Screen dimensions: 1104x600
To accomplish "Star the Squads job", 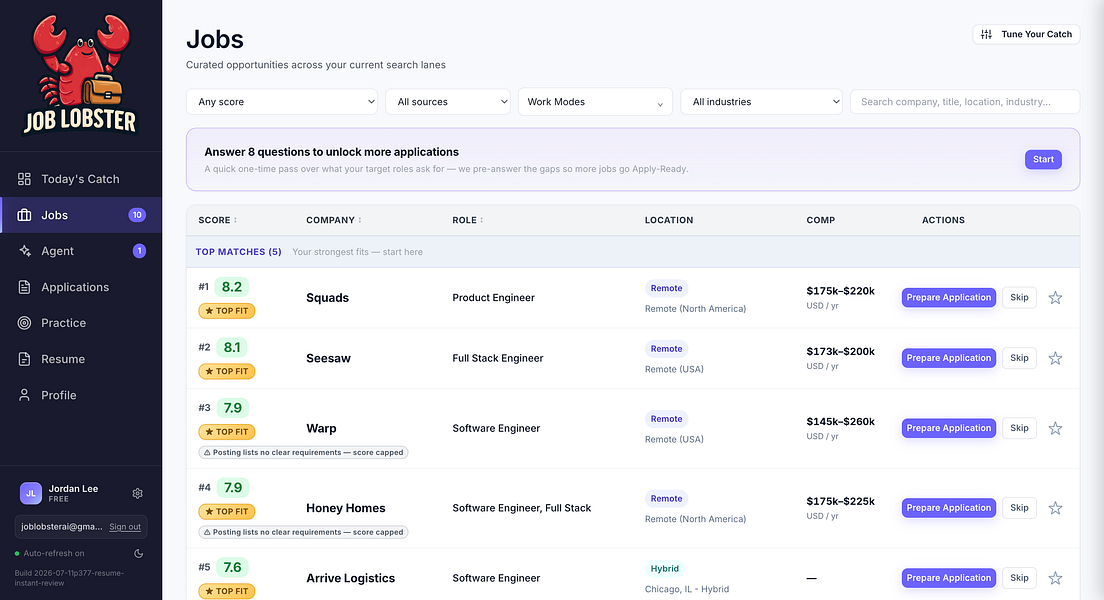I will 1055,298.
